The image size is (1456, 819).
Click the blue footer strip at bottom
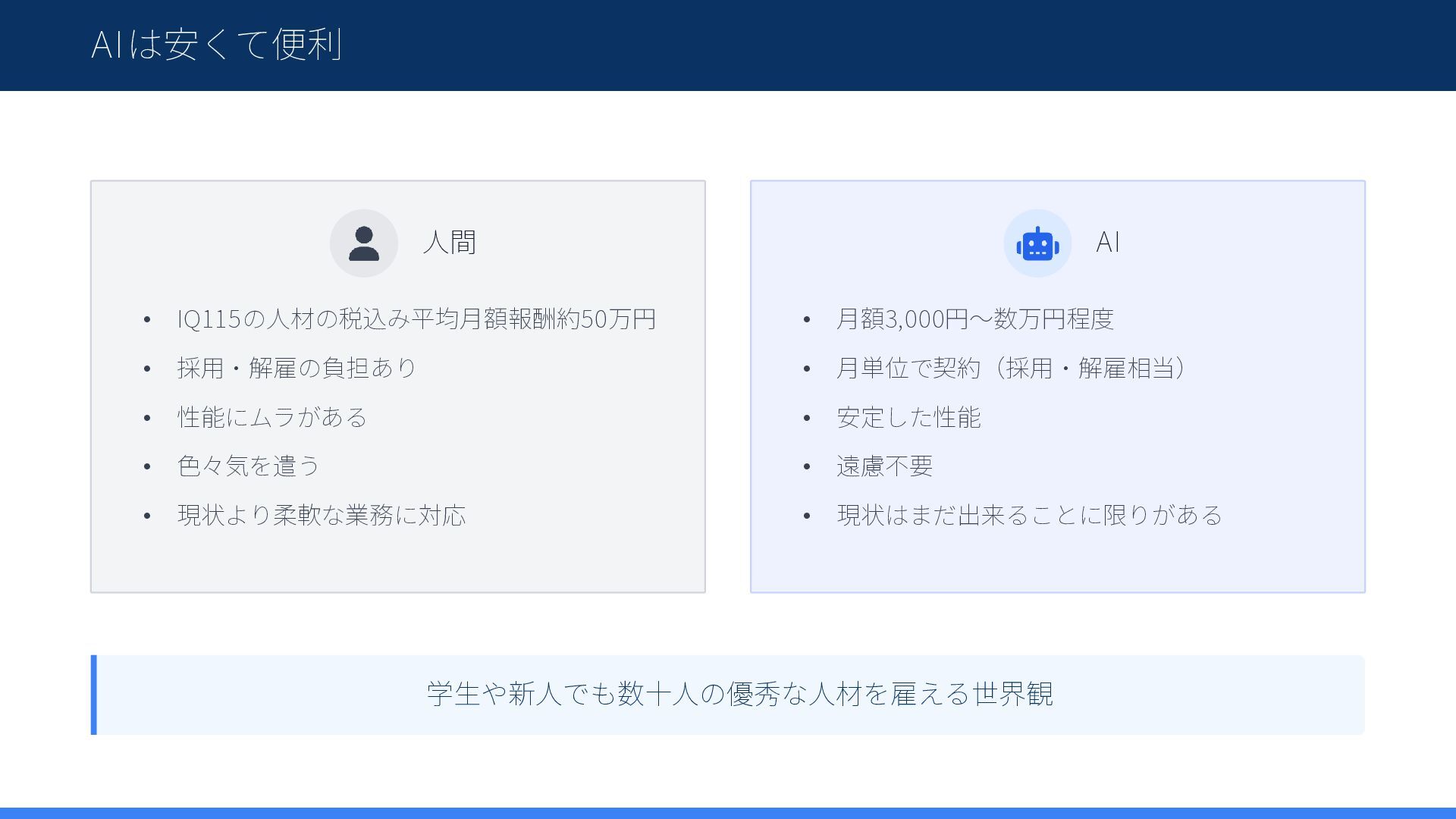pos(728,813)
